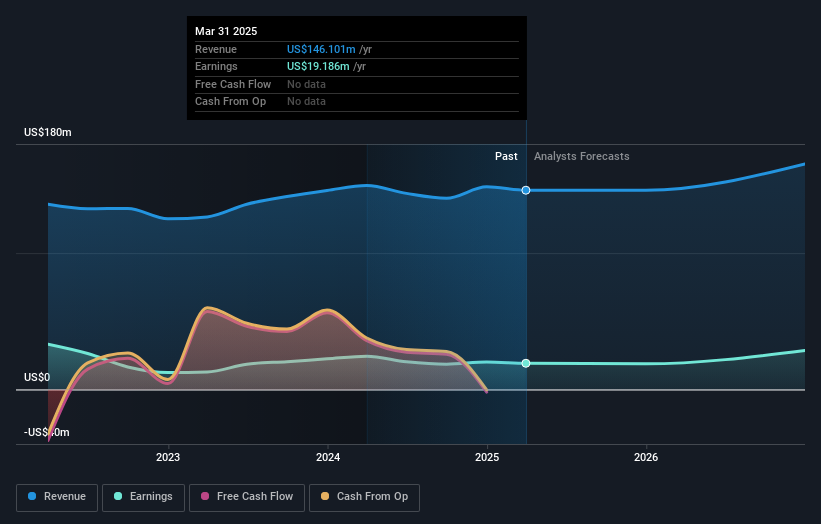Click the 2026 x-axis label
The image size is (821, 524).
coord(646,458)
